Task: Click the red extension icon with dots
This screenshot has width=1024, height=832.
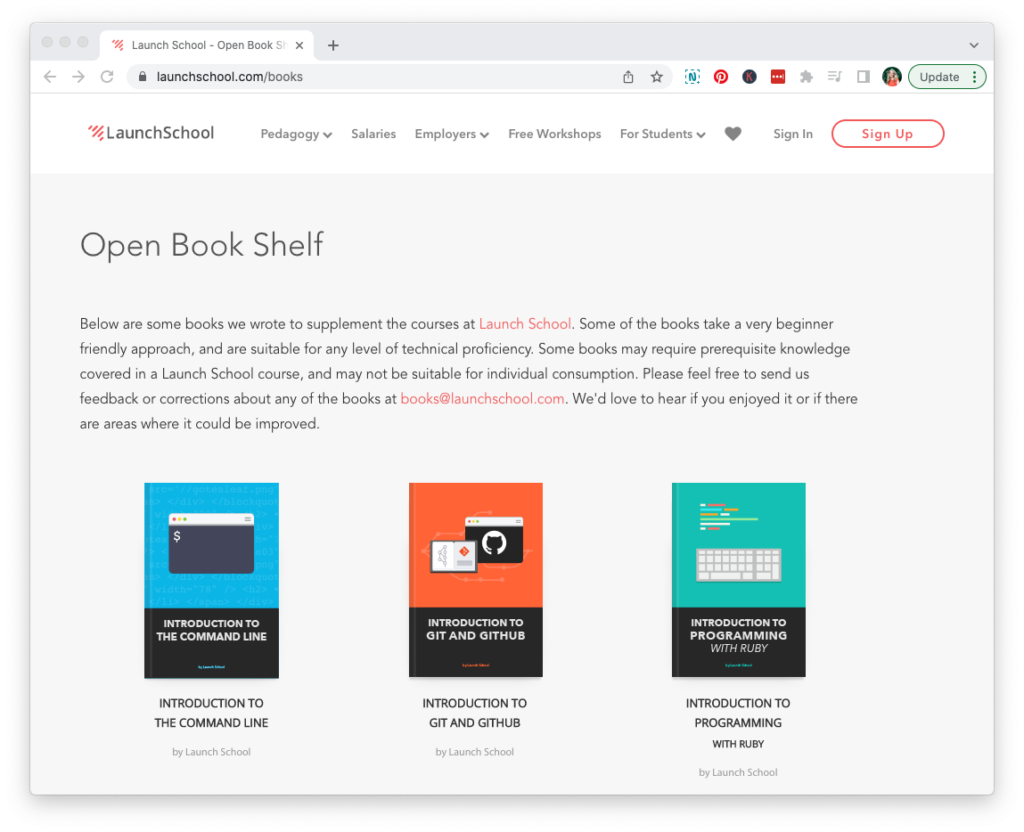Action: [778, 76]
